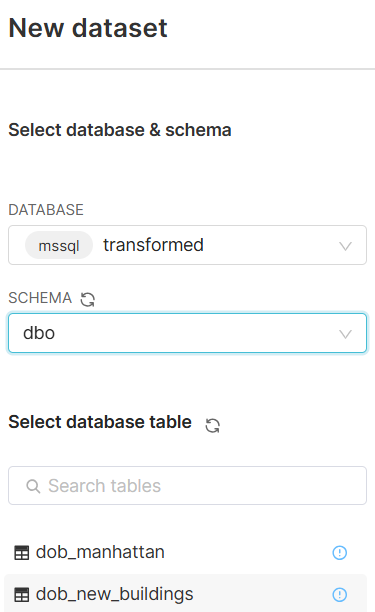Open the Schema dropdown showing dbo
Screen dimensions: 375x612
tap(187, 333)
